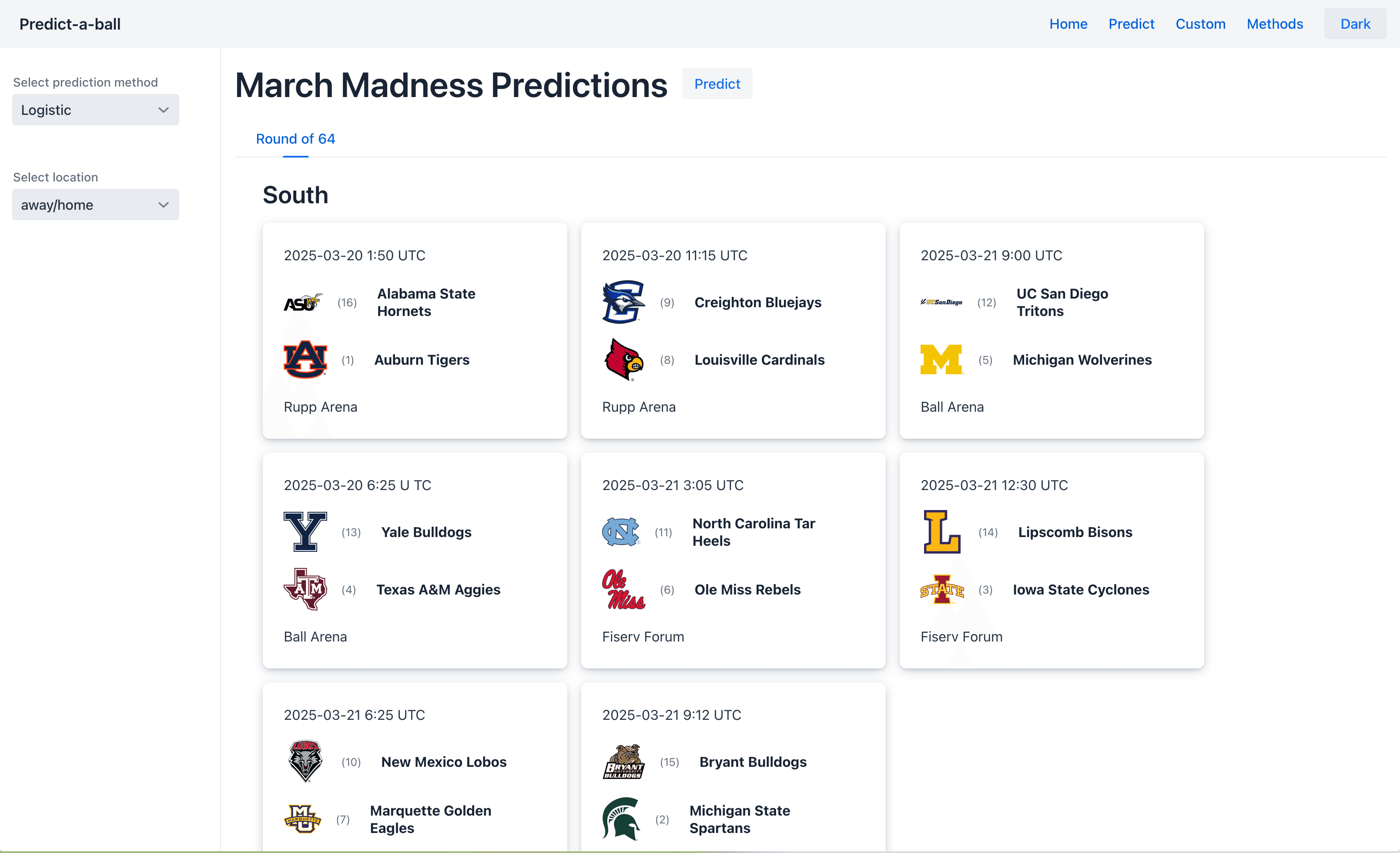
Task: Open Methods in the navigation bar
Action: [x=1274, y=24]
